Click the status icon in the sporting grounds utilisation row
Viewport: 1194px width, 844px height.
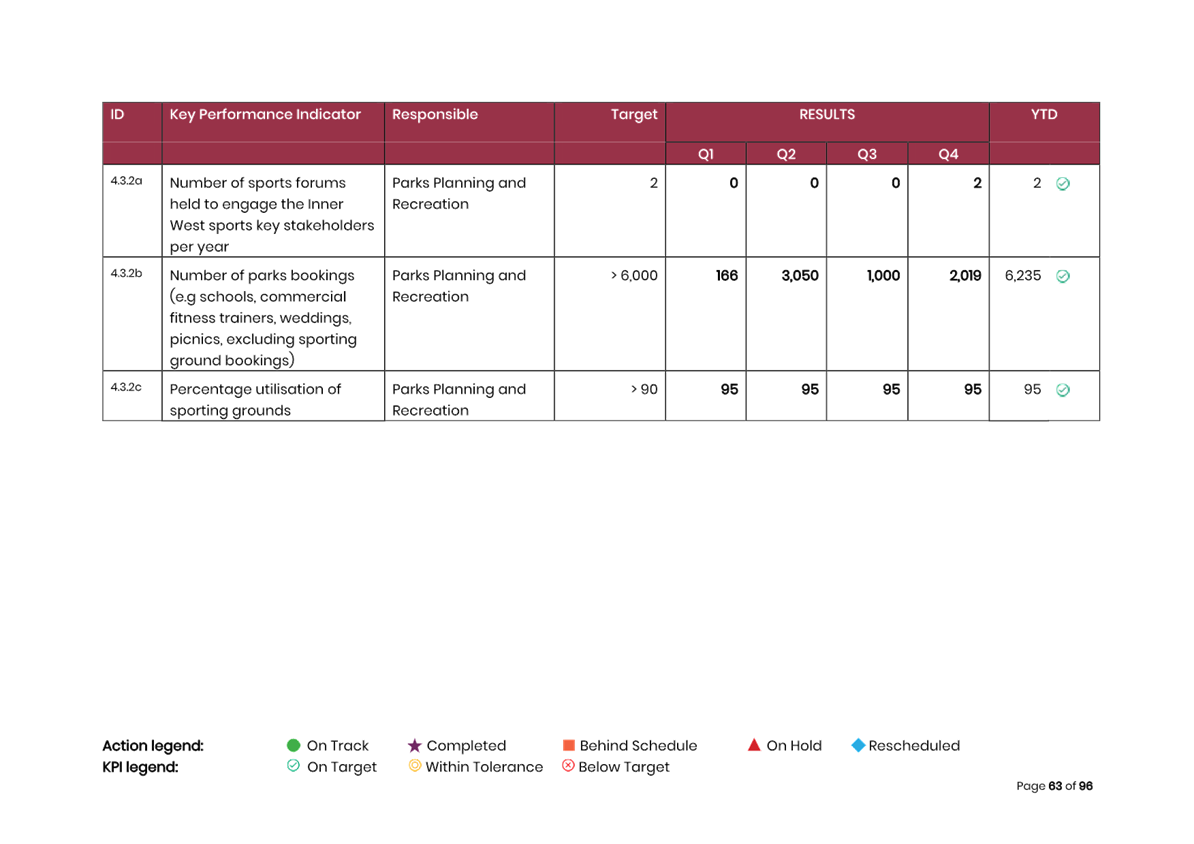pos(1063,390)
